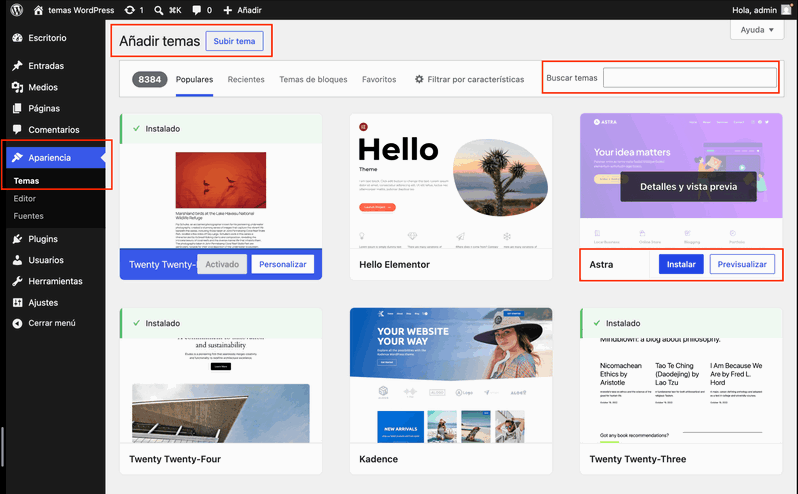
Task: Open the Kadence theme thumbnail
Action: (x=451, y=375)
